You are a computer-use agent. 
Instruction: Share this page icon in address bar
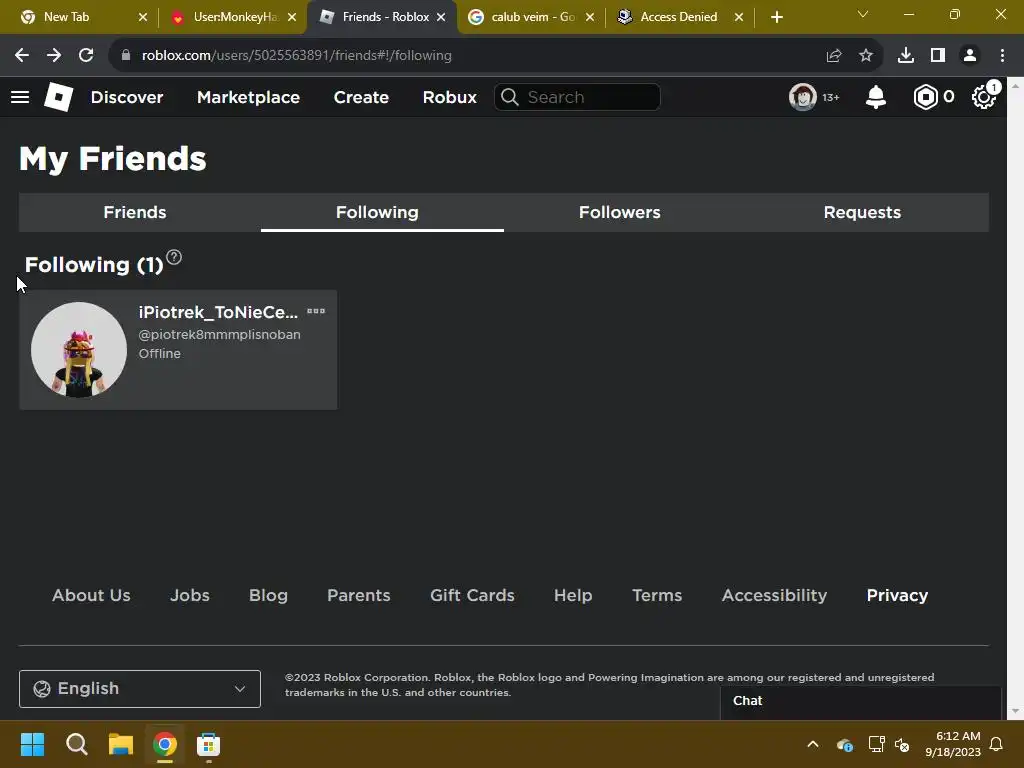pyautogui.click(x=834, y=56)
